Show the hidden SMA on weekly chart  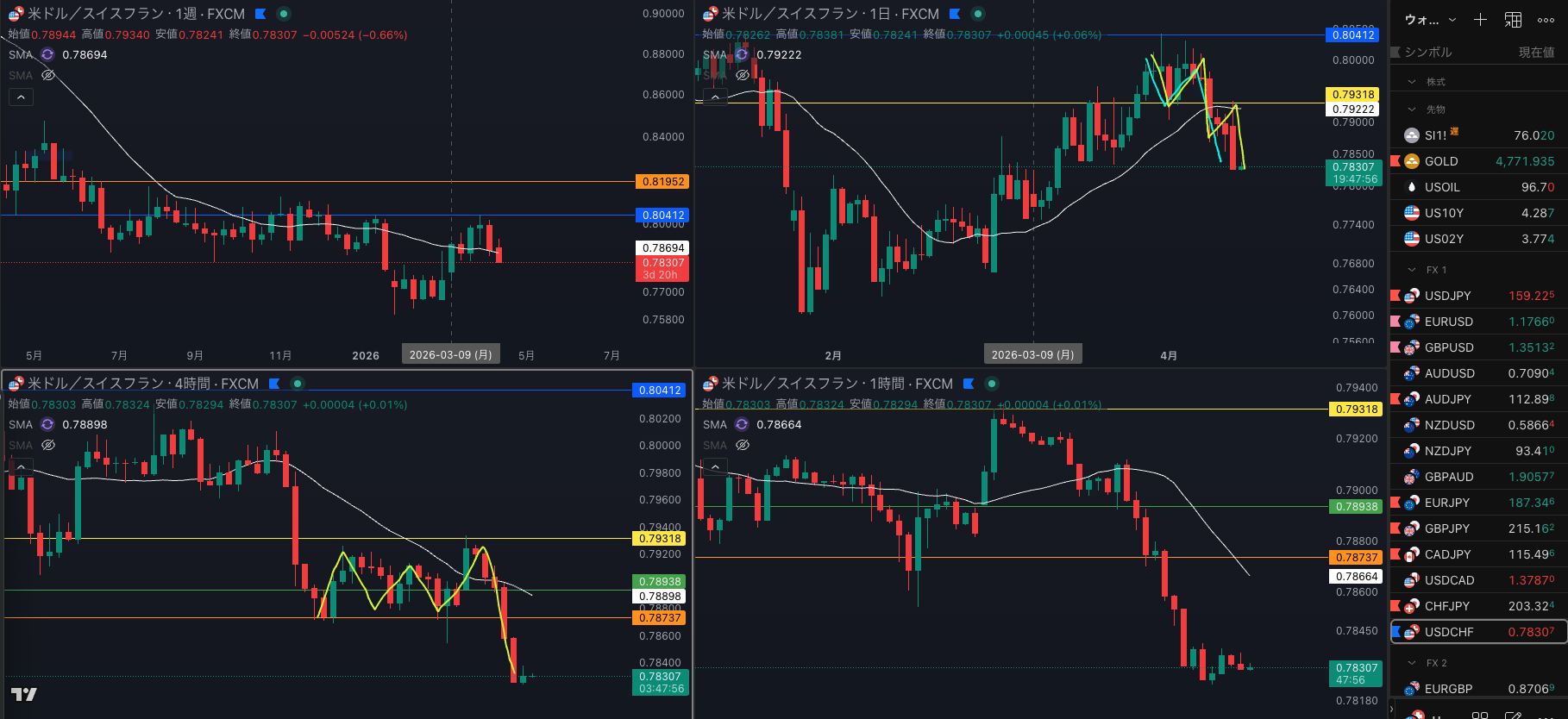click(48, 76)
